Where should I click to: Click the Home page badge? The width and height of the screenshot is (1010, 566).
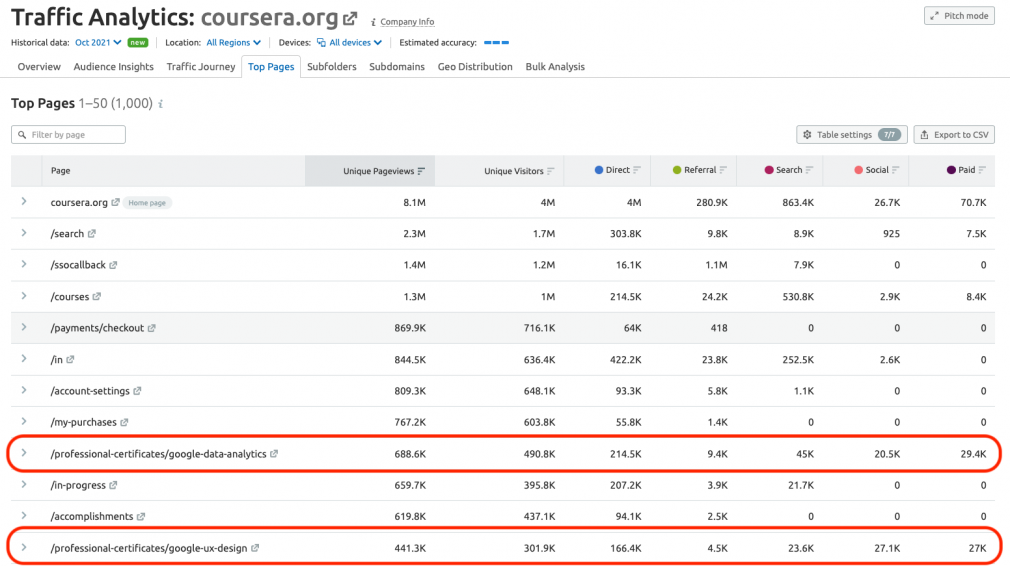(147, 203)
